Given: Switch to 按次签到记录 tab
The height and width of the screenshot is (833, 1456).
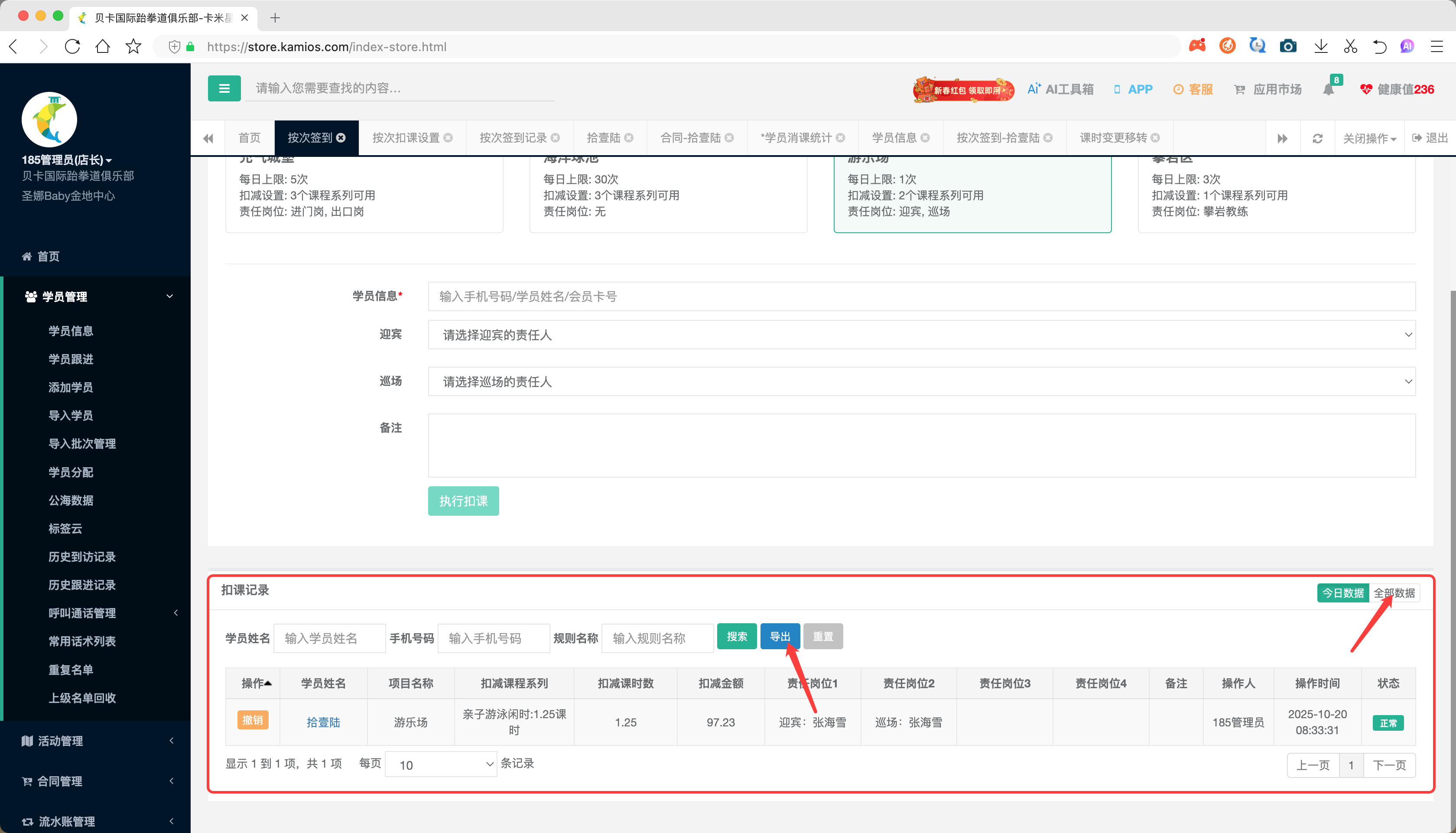Looking at the screenshot, I should [x=513, y=138].
